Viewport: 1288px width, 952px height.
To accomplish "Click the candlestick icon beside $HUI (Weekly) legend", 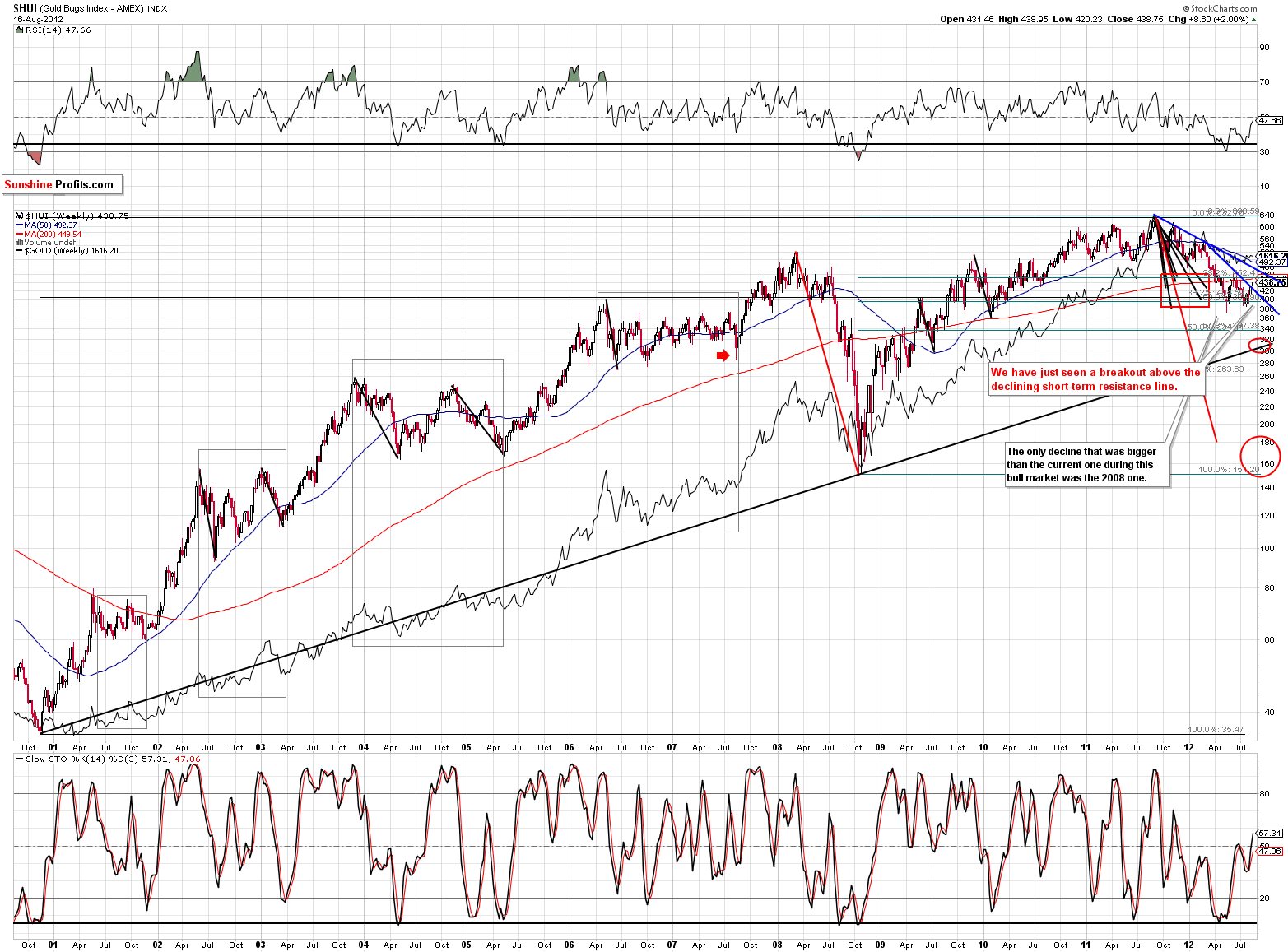I will click(19, 216).
